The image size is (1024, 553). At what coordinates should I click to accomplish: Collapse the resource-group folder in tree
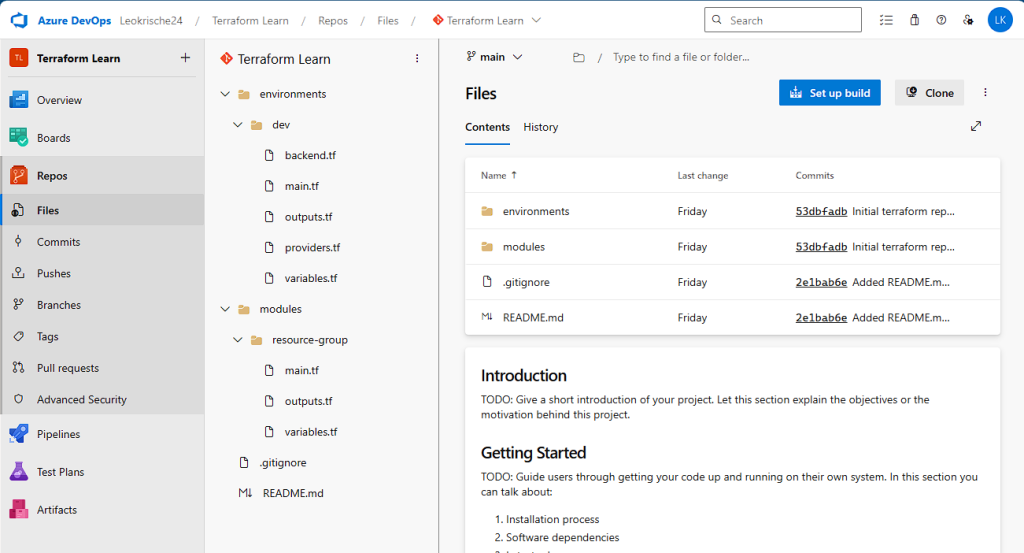coord(237,340)
